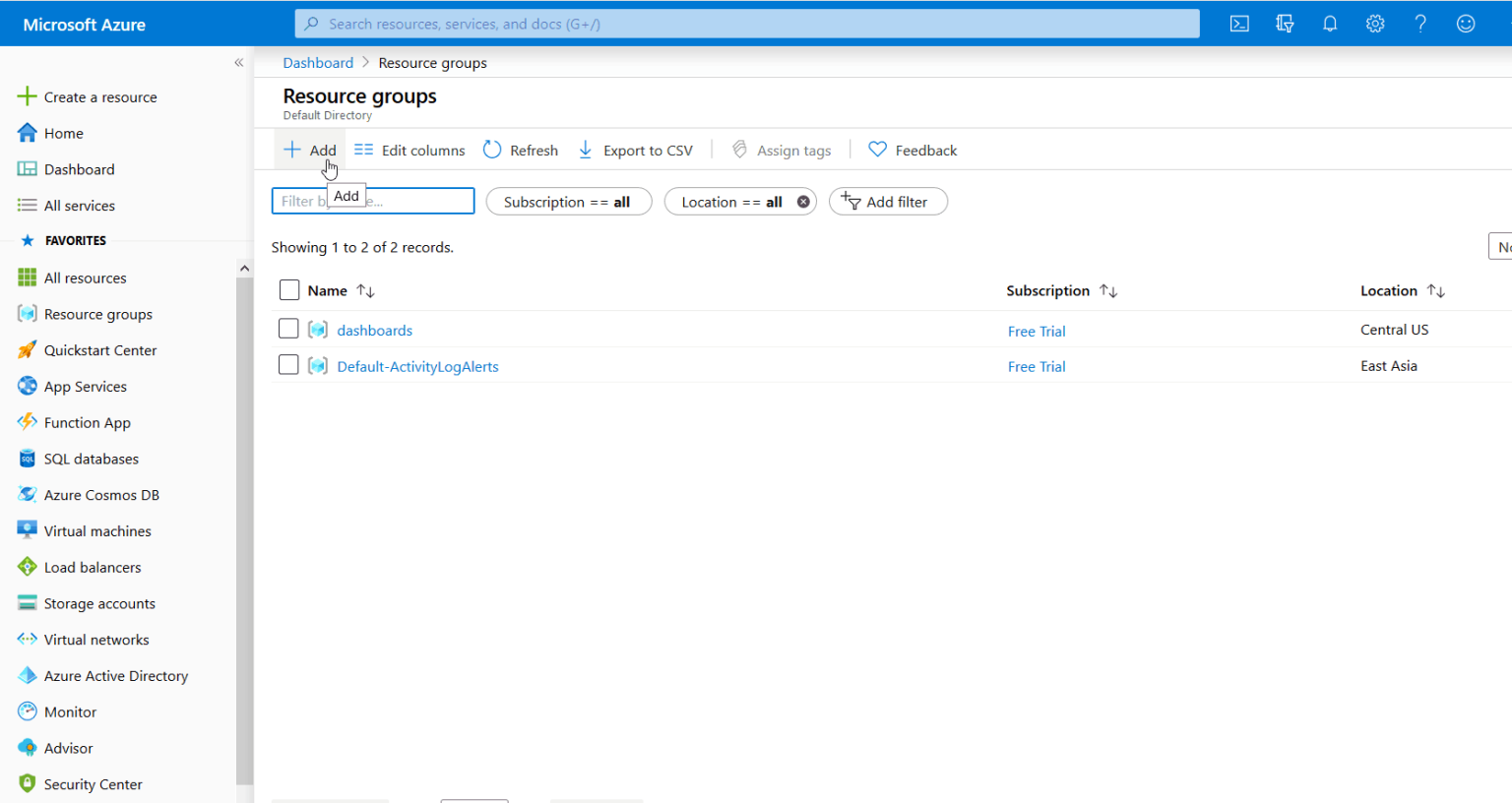Click the Virtual machines monitor icon
Screen dimensions: 1512x803
point(27,530)
